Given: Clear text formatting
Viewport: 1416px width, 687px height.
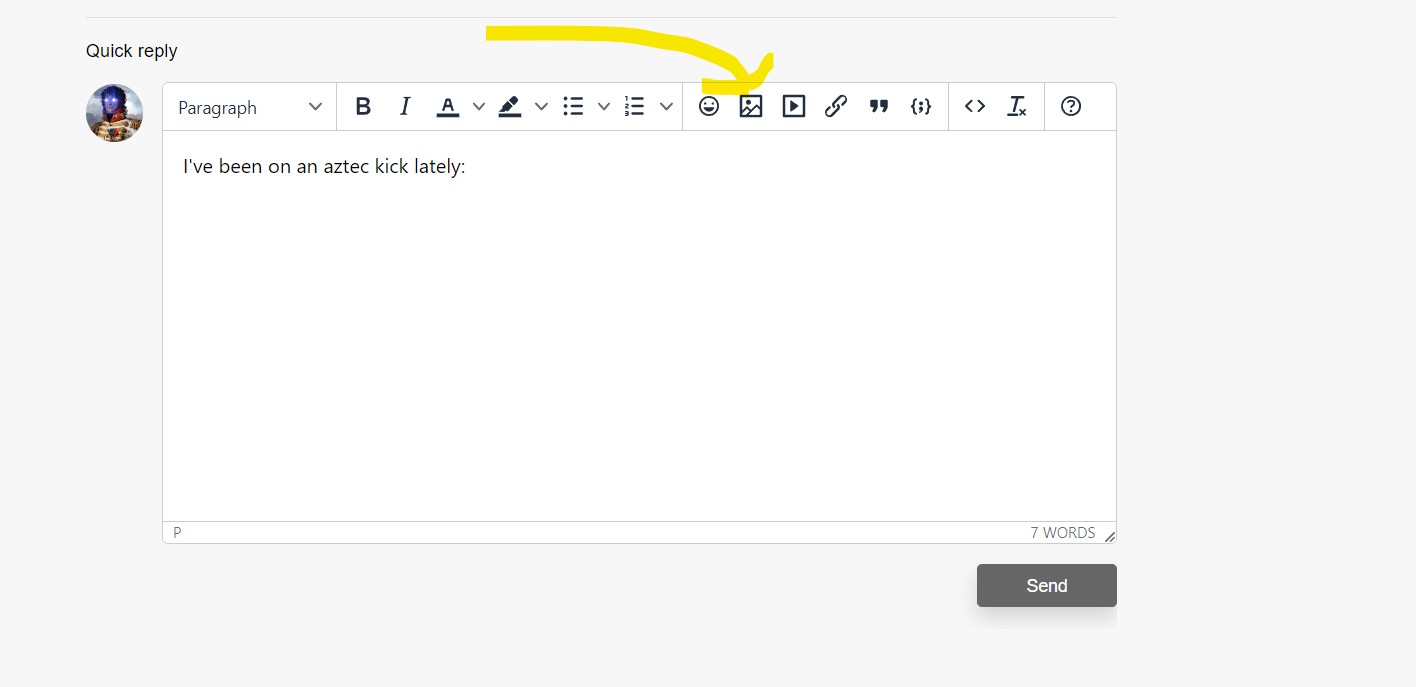Looking at the screenshot, I should (x=1017, y=106).
